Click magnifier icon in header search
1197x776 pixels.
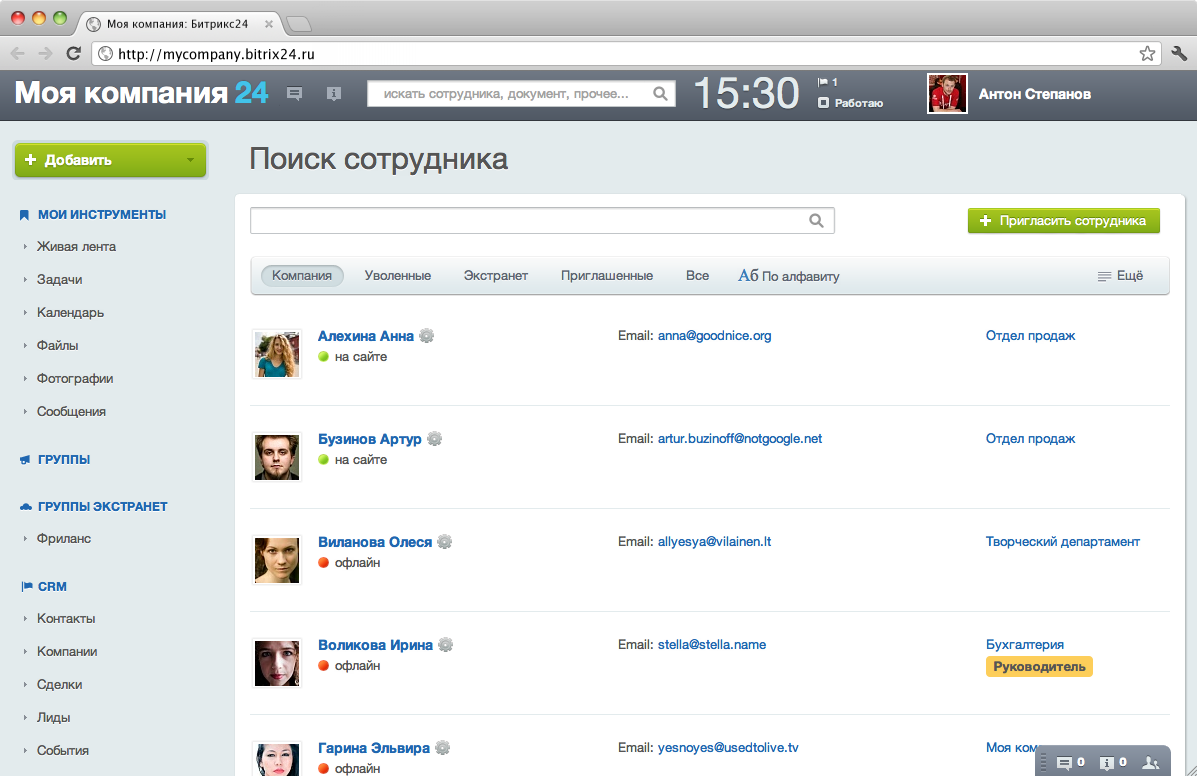click(x=660, y=94)
